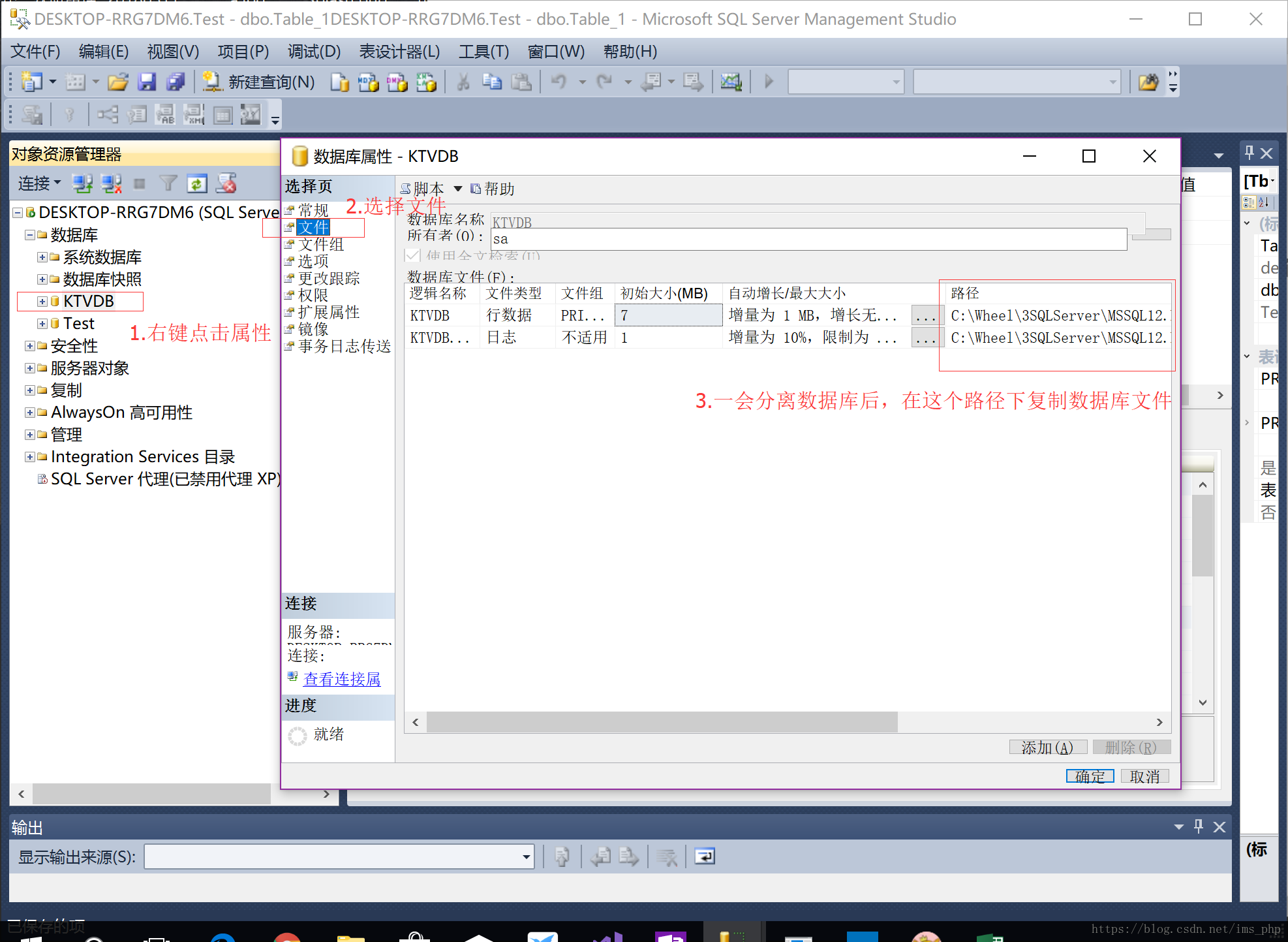1288x942 pixels.
Task: Click the Connect Object Explorer icon
Action: (x=82, y=183)
